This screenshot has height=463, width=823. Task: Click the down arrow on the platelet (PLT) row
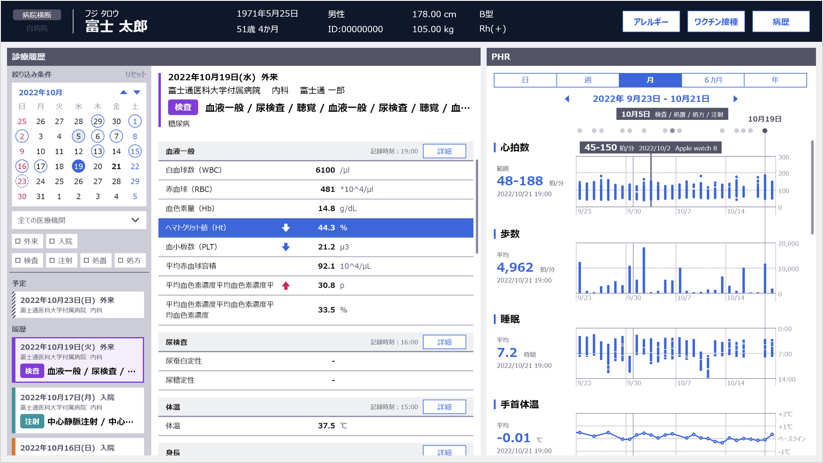point(286,247)
